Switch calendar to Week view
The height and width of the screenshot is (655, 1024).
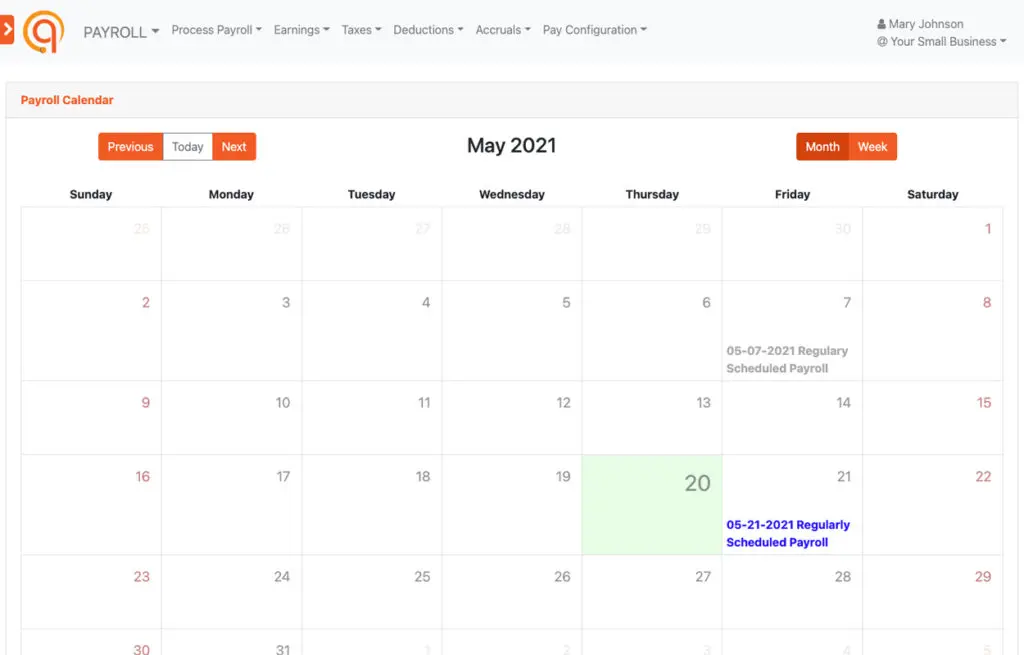coord(872,147)
